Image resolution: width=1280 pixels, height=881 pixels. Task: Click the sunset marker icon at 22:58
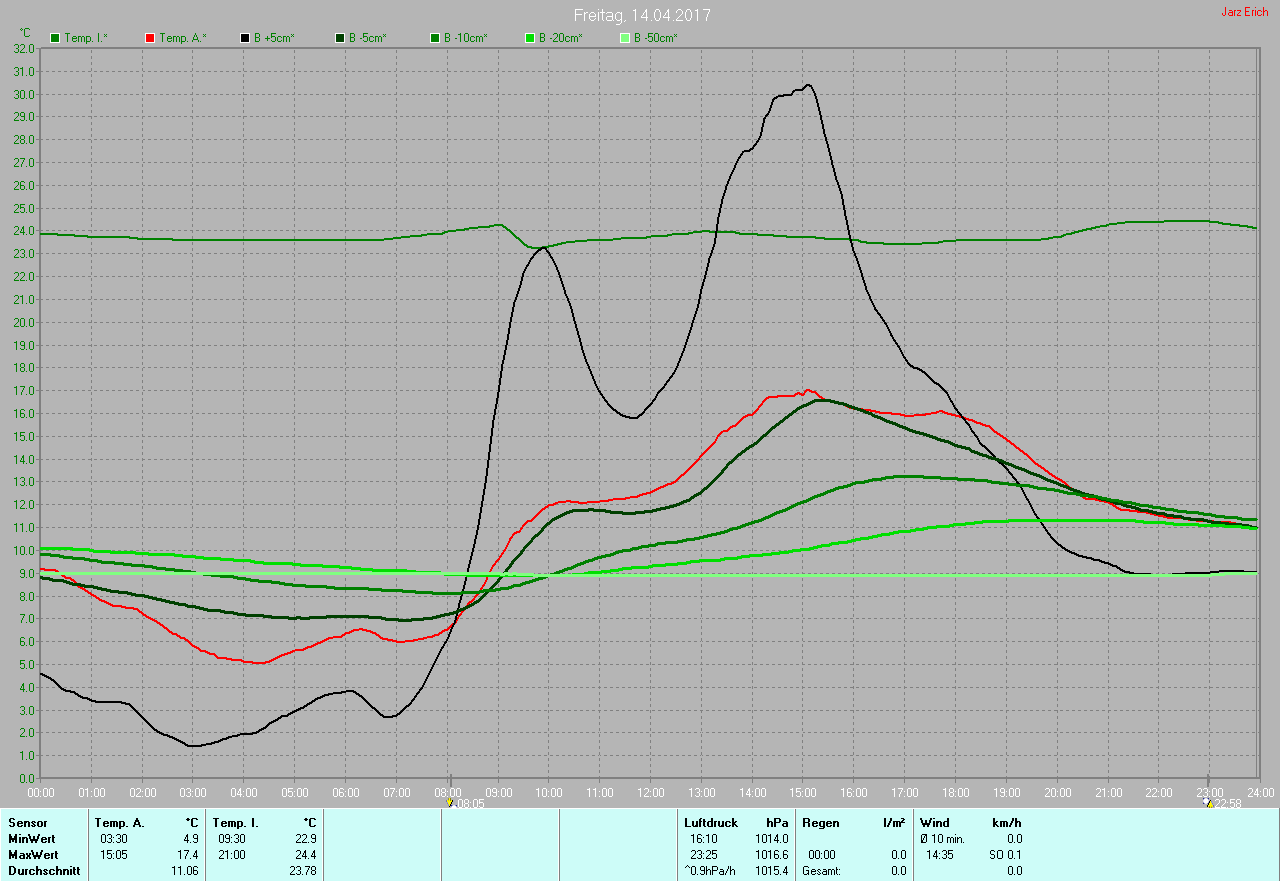(1208, 802)
